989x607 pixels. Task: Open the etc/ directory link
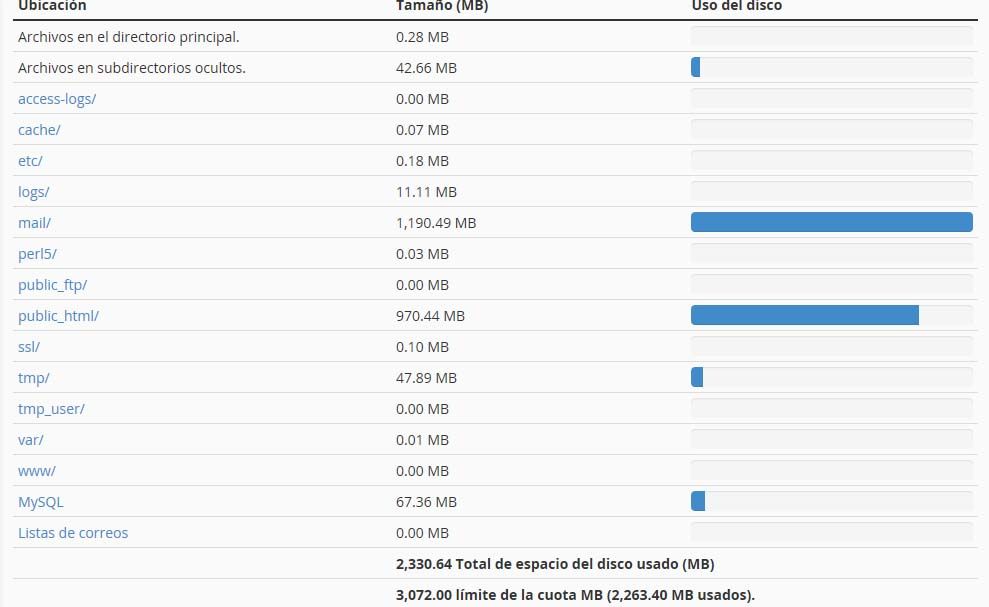point(30,161)
